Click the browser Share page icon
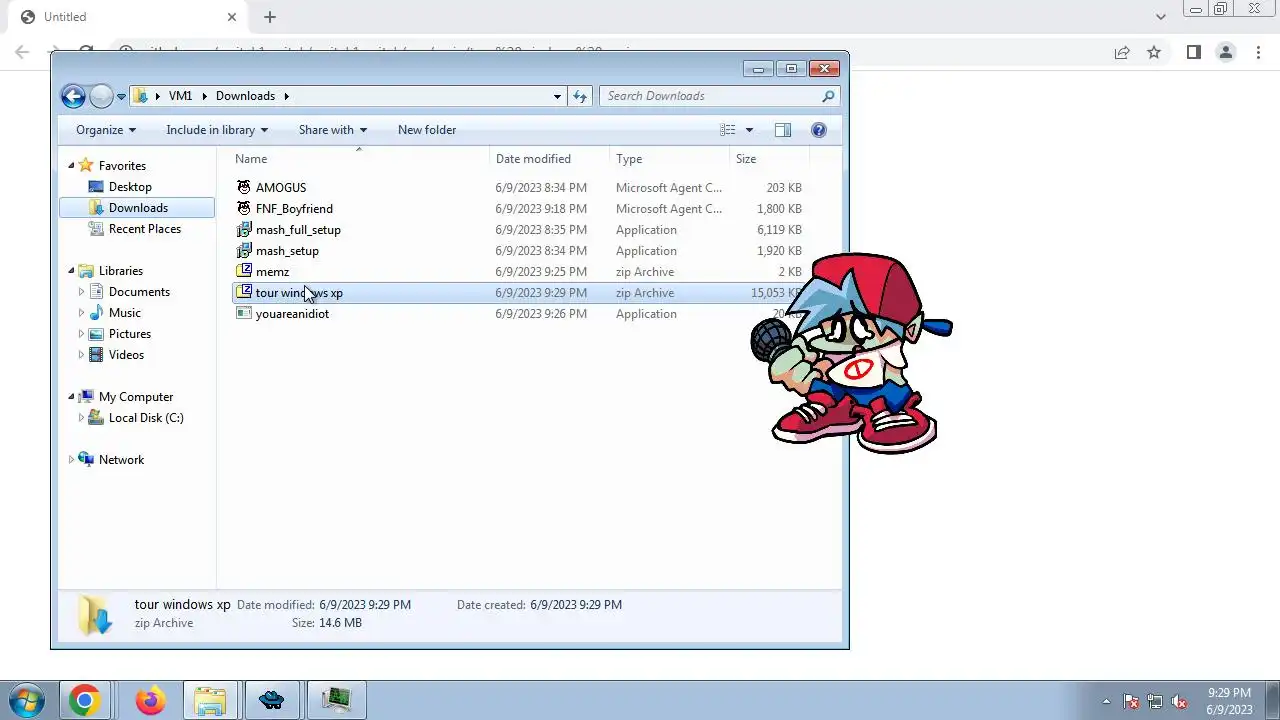The height and width of the screenshot is (720, 1280). point(1122,52)
